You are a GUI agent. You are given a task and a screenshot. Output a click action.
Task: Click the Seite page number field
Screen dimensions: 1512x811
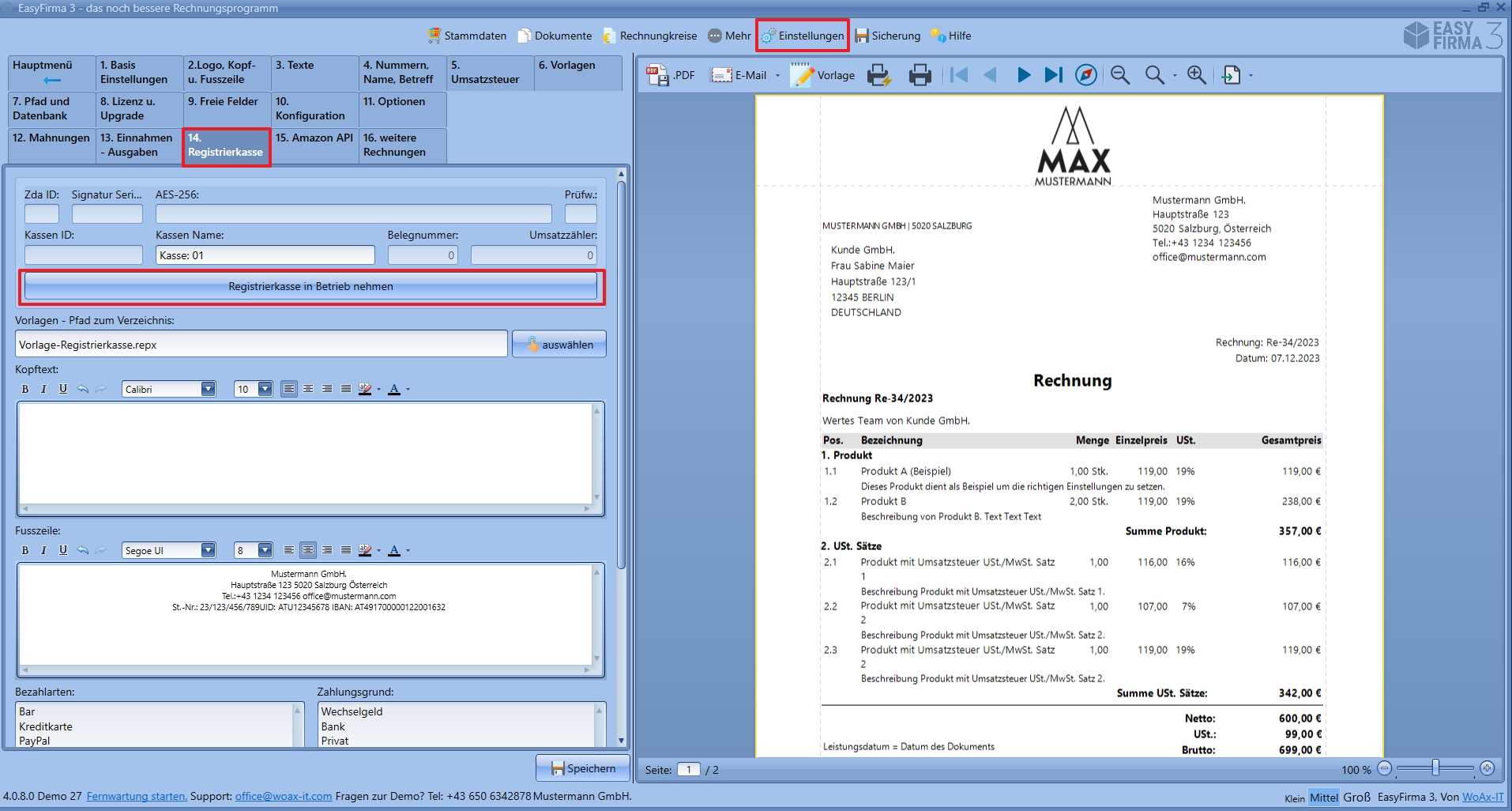click(689, 770)
